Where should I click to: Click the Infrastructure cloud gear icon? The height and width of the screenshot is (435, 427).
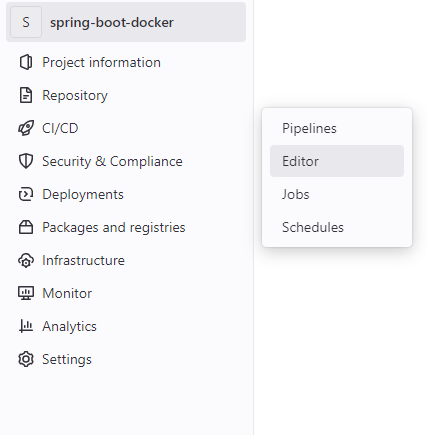click(26, 260)
